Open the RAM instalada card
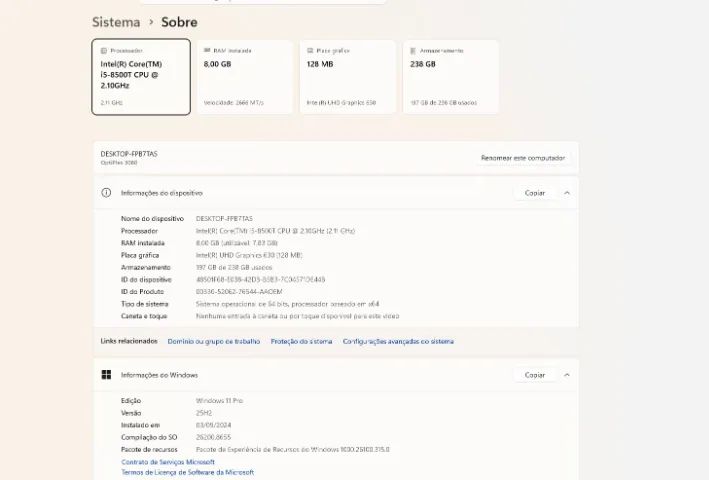 pos(245,77)
